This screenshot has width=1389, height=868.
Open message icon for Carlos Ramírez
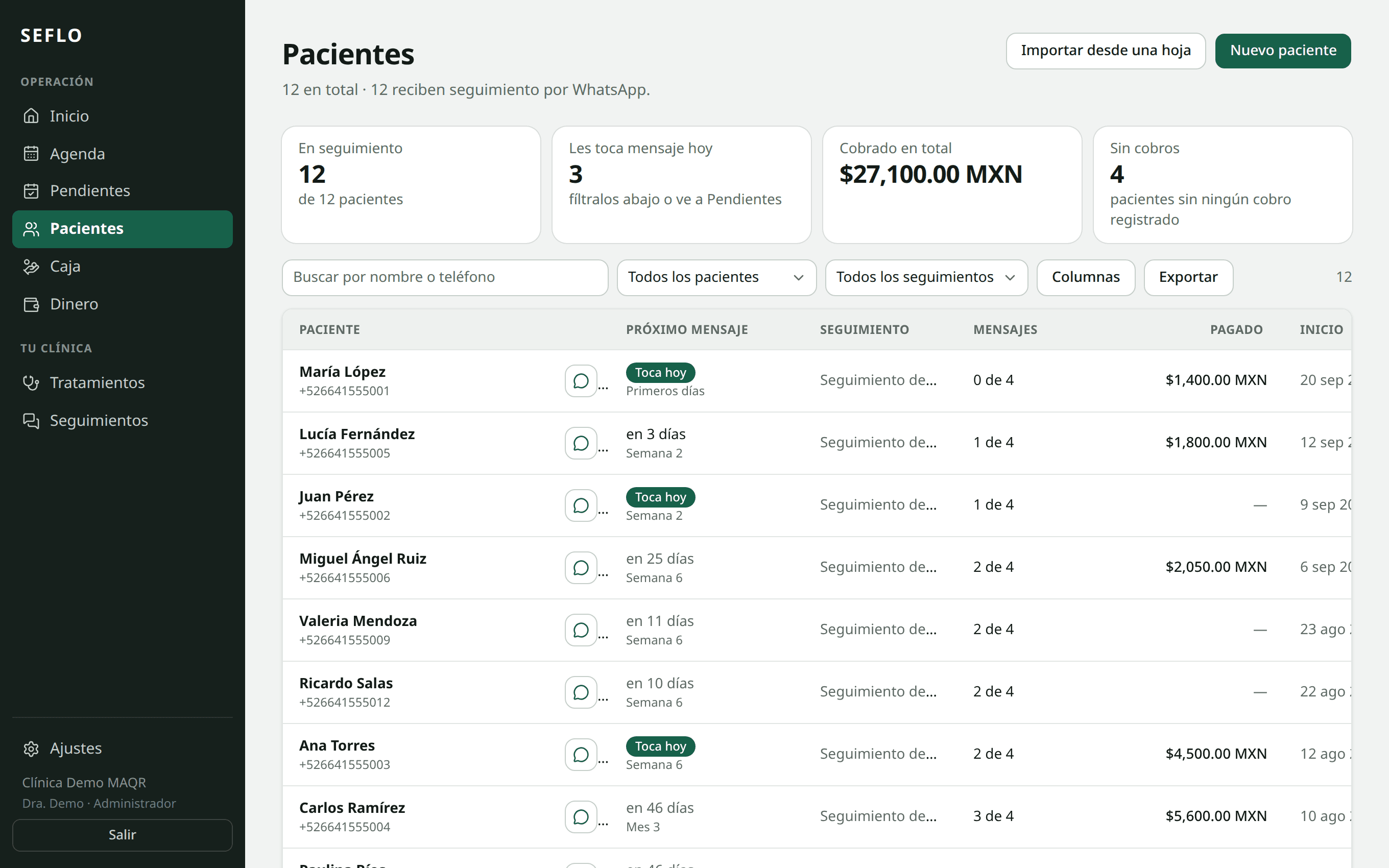[581, 817]
